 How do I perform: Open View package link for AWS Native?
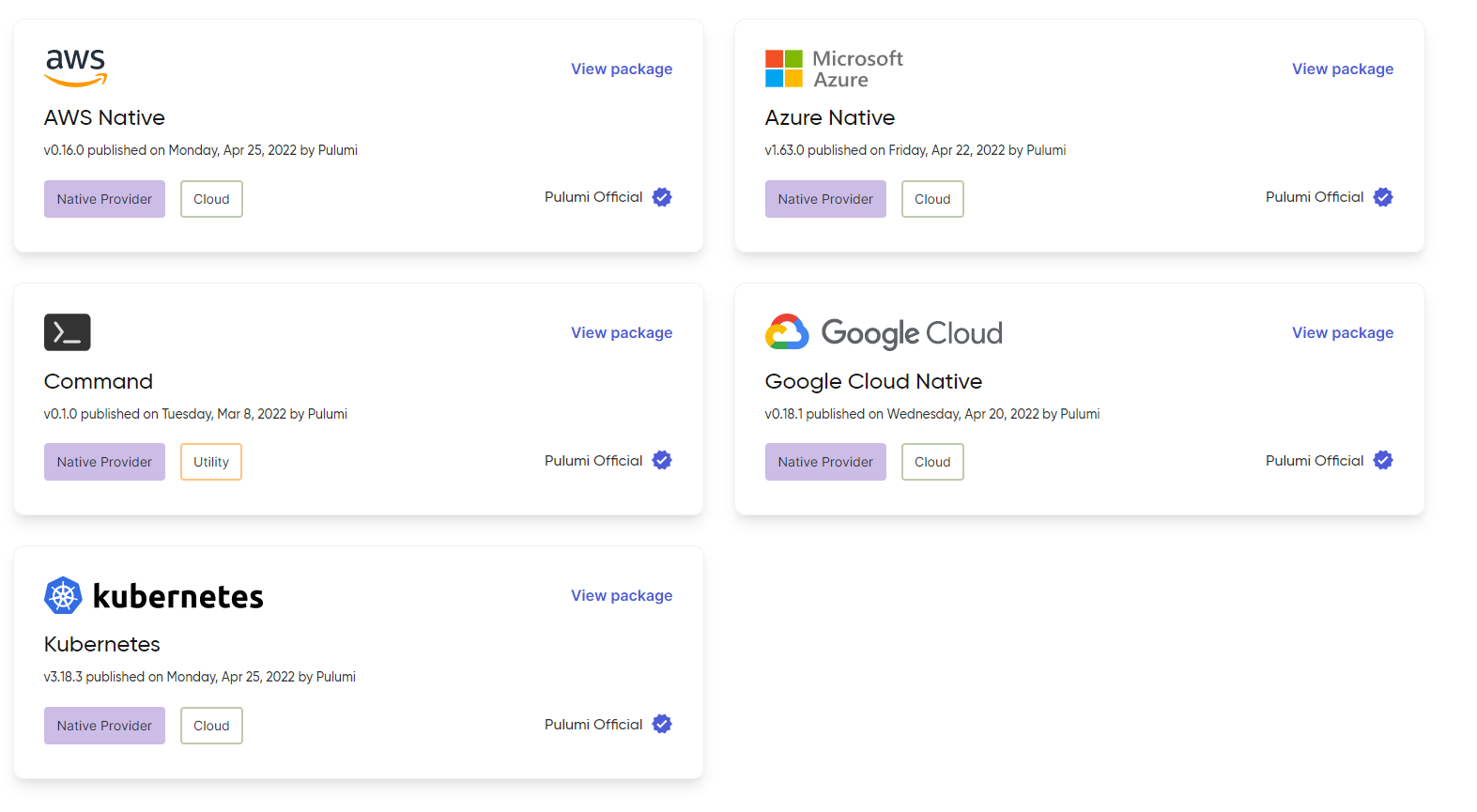pos(622,69)
